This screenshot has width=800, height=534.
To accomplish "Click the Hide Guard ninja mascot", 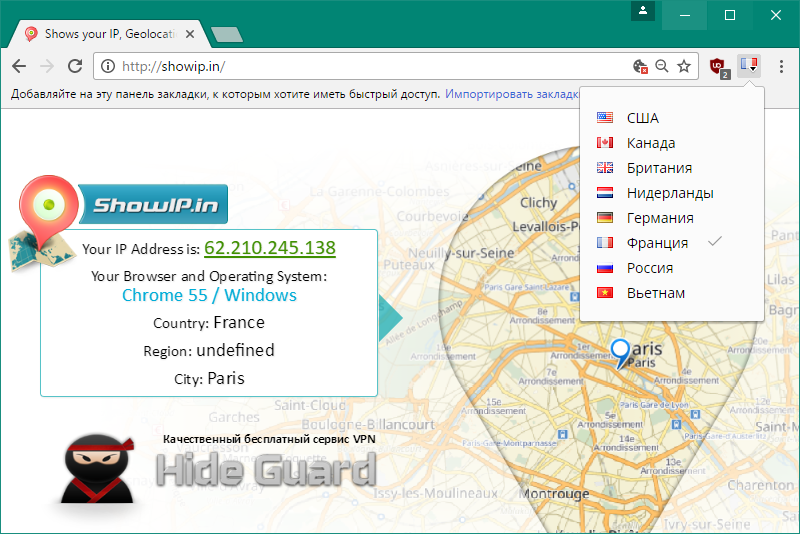I will (97, 469).
